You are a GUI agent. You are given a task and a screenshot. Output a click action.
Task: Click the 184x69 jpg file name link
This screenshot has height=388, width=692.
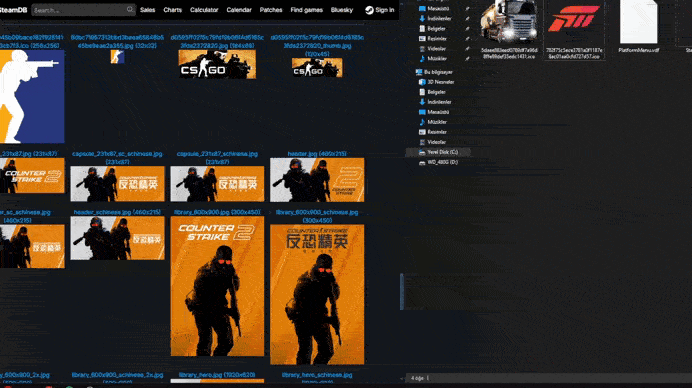click(217, 41)
